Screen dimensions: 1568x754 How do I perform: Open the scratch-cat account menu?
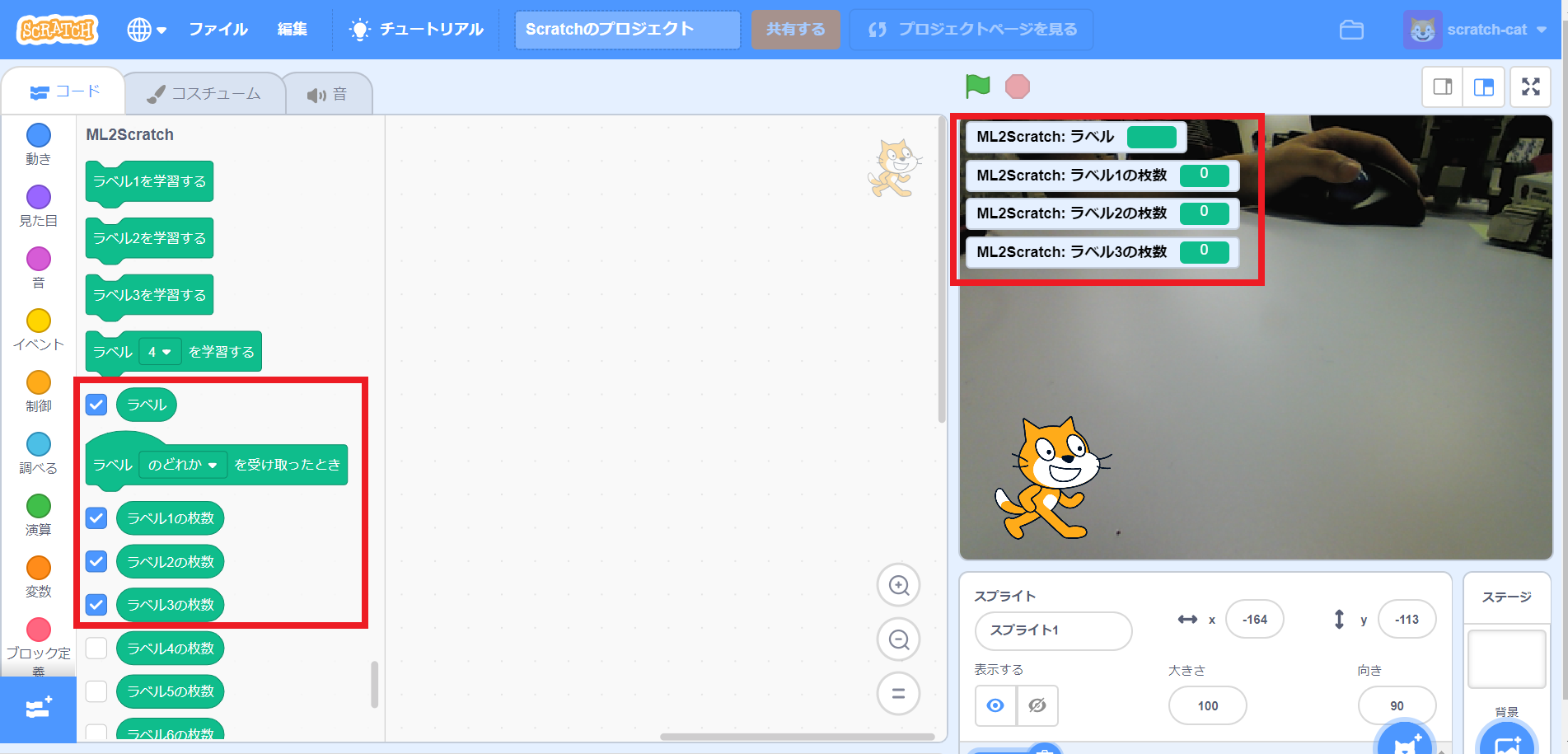pos(1475,30)
